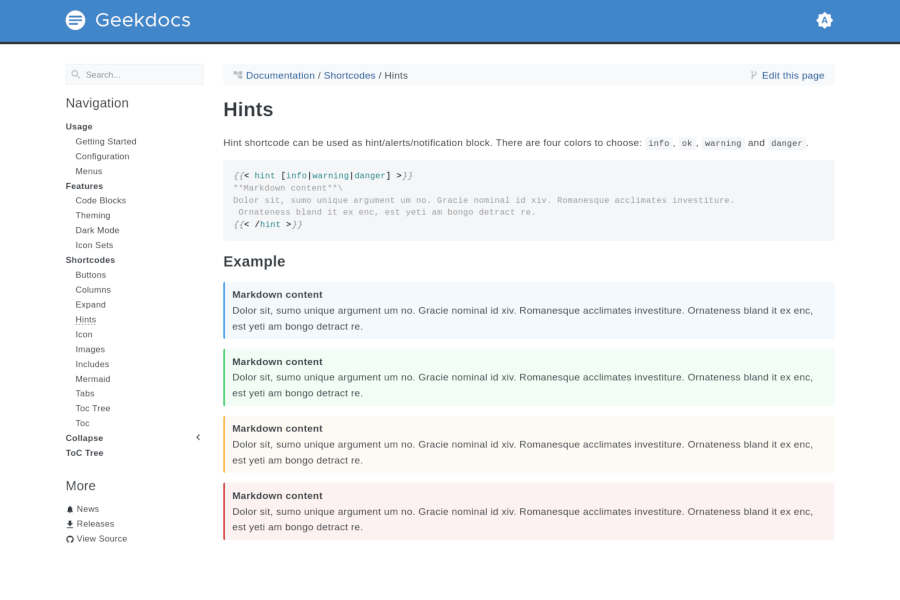Click the Shortcodes breadcrumb link
The height and width of the screenshot is (600, 900).
[349, 75]
